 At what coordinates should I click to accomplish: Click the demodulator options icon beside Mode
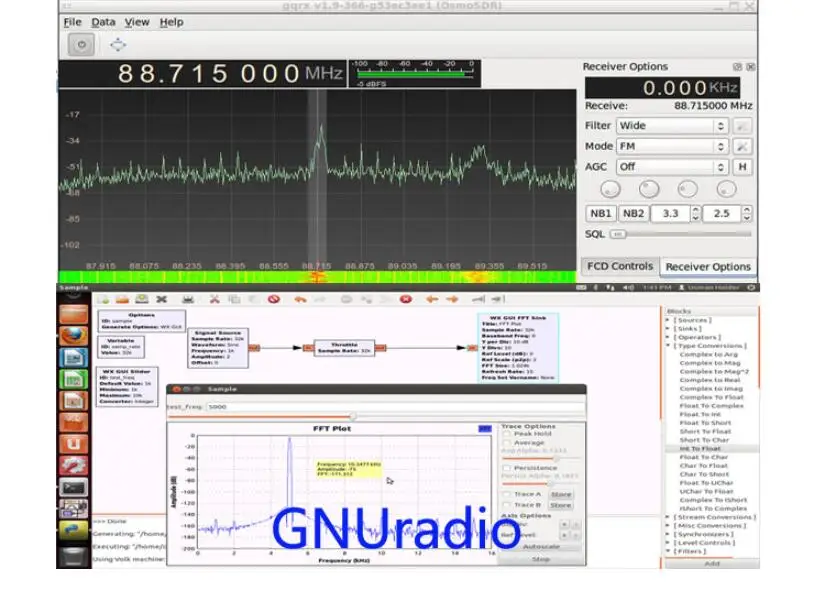pyautogui.click(x=742, y=146)
